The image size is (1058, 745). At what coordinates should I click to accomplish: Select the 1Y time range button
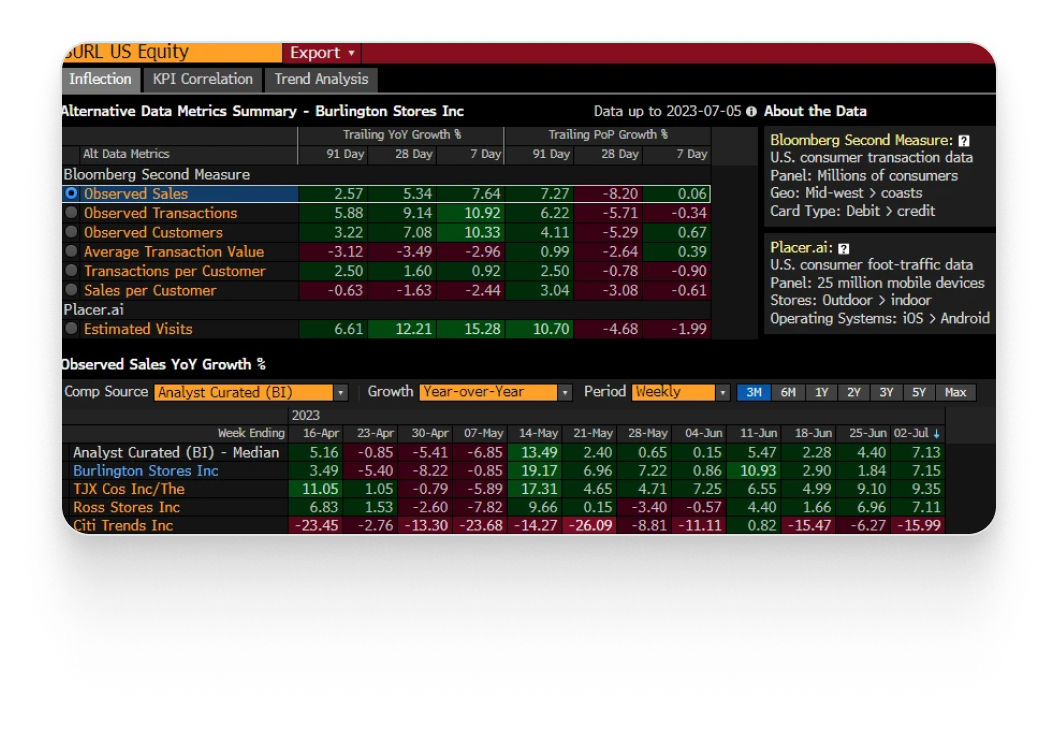click(x=821, y=393)
